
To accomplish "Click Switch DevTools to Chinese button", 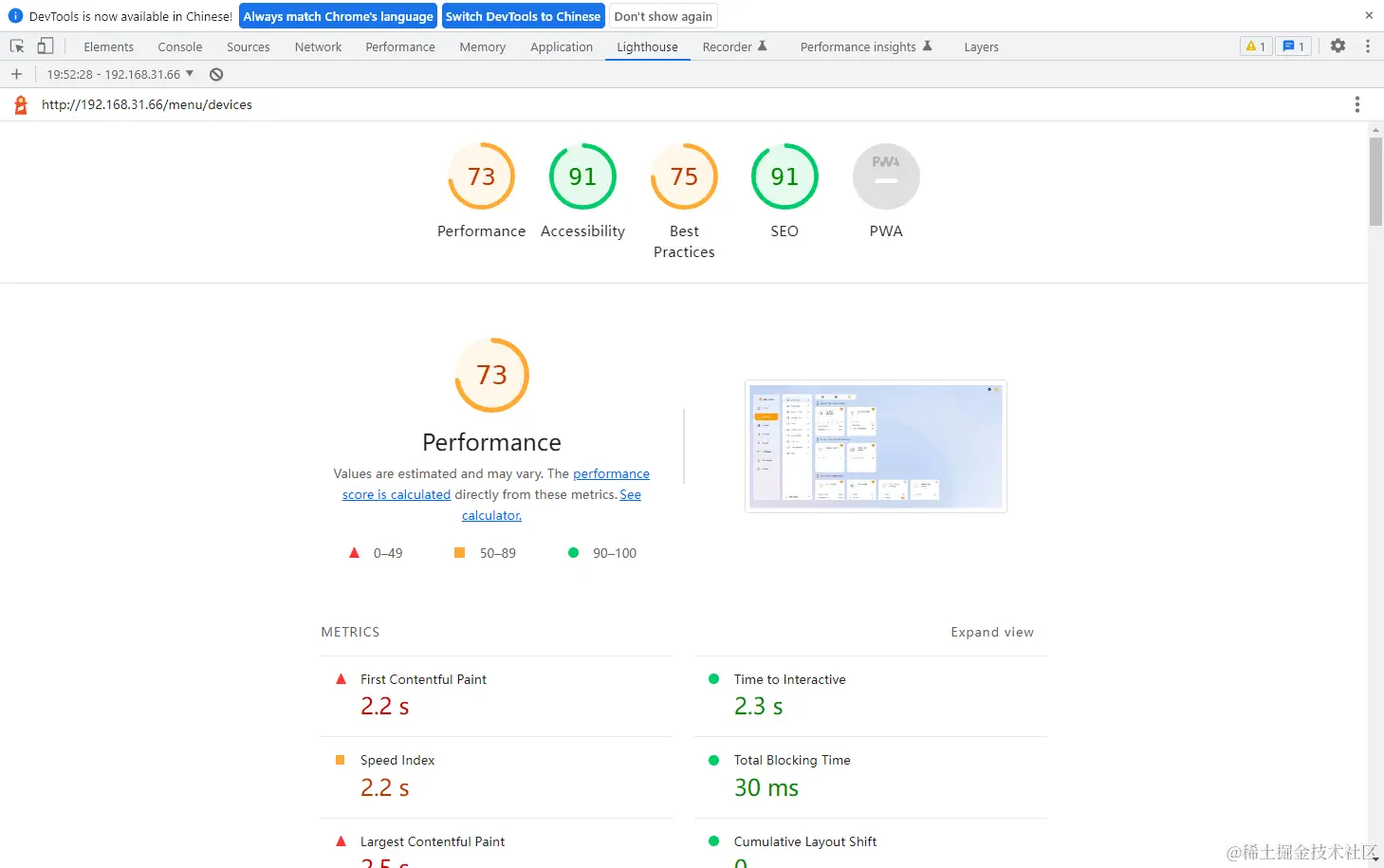I will point(523,16).
